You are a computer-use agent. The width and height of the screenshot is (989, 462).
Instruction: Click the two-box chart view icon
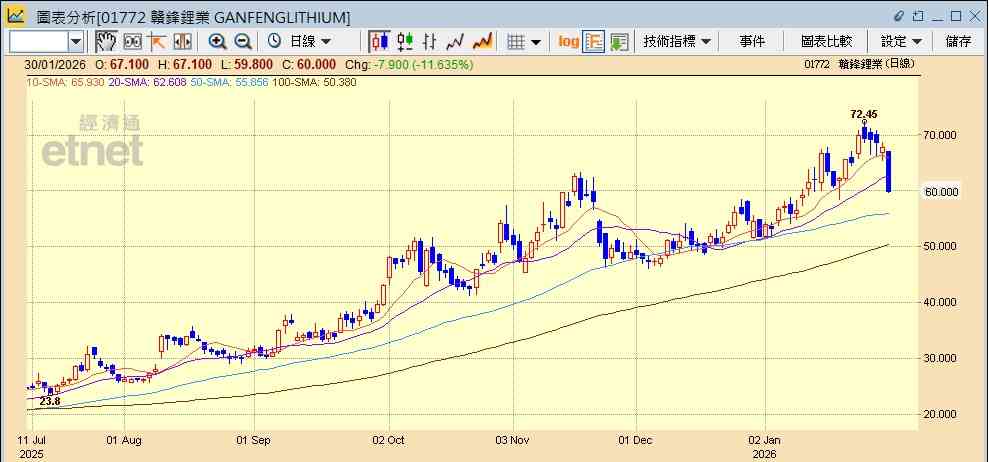(x=132, y=42)
